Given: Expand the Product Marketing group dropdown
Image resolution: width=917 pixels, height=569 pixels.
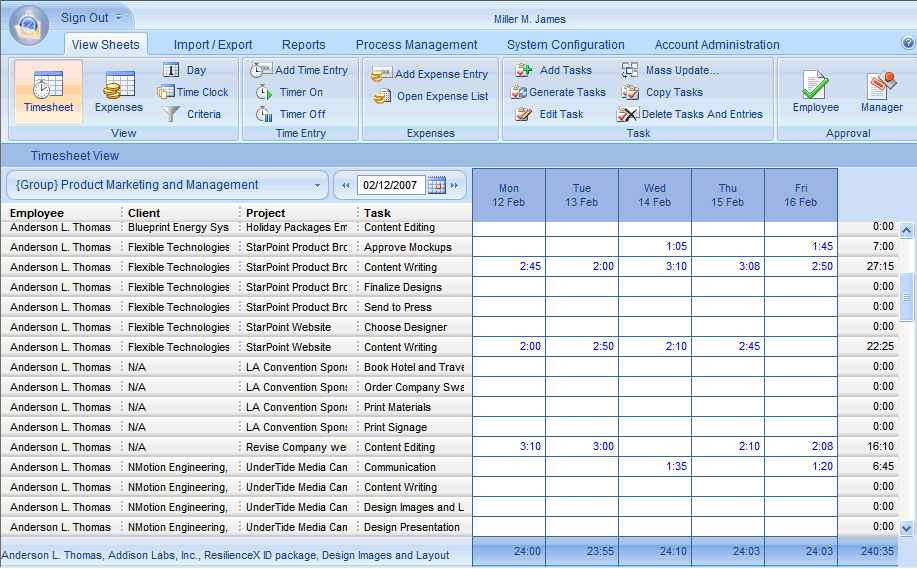Looking at the screenshot, I should [x=318, y=185].
